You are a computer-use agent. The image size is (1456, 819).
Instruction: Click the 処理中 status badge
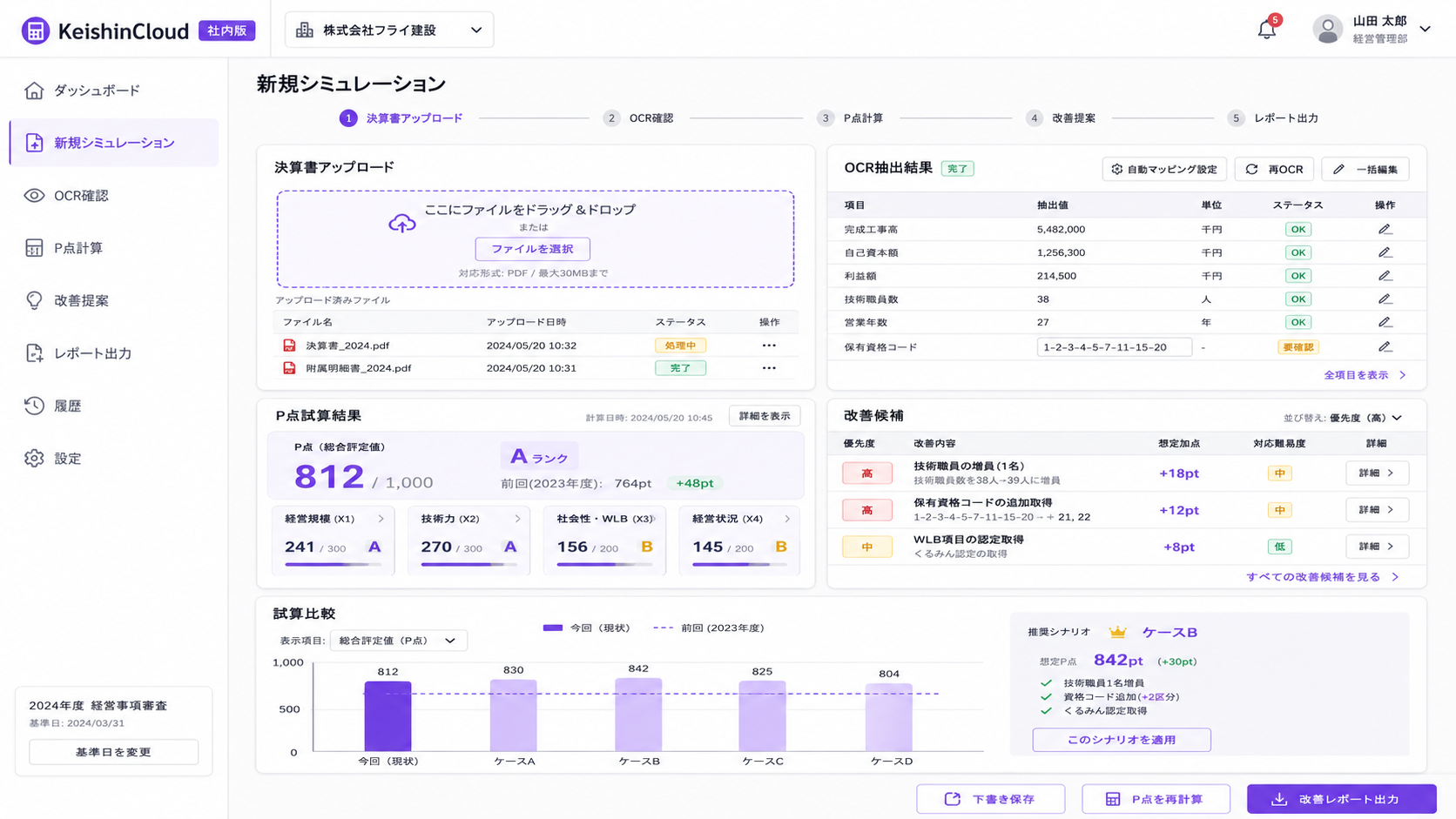coord(680,346)
